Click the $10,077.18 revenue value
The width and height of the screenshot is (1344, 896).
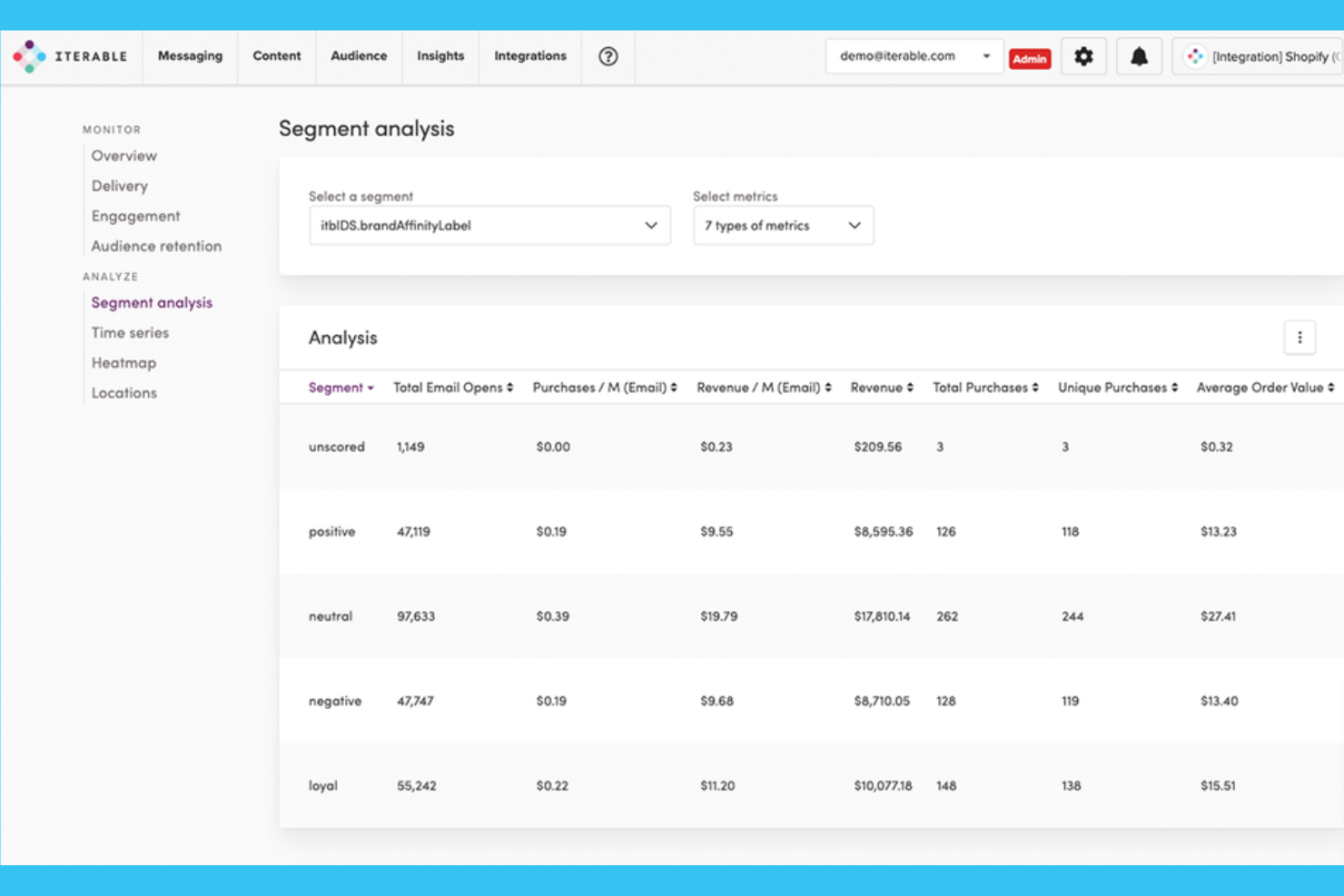point(883,786)
